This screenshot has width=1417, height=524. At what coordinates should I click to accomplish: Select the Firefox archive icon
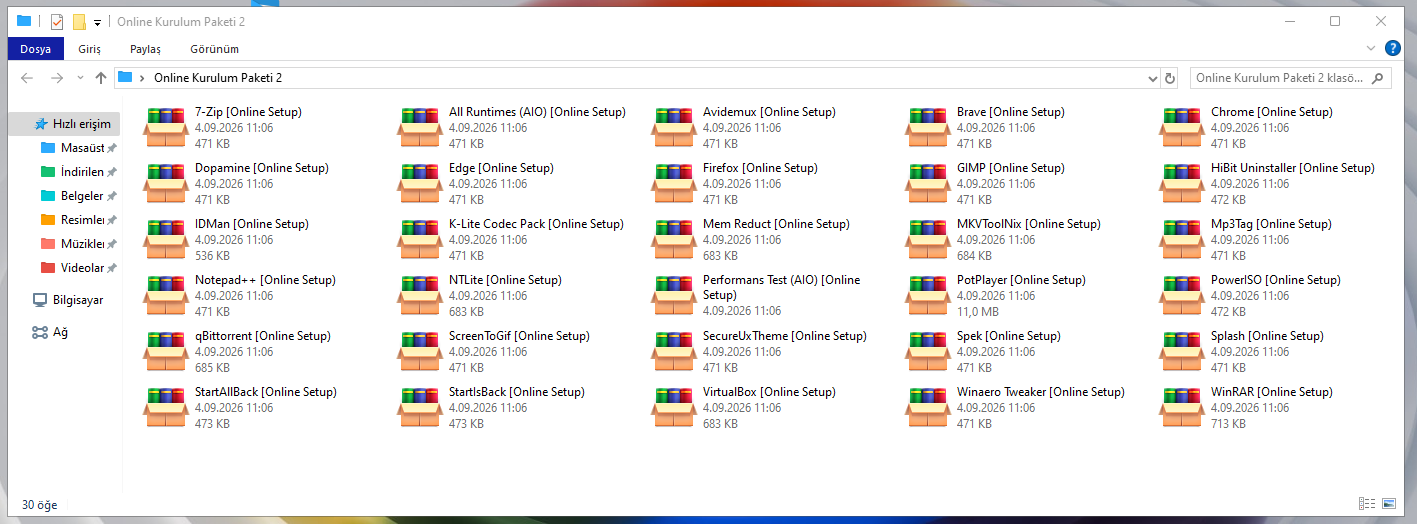pos(675,184)
